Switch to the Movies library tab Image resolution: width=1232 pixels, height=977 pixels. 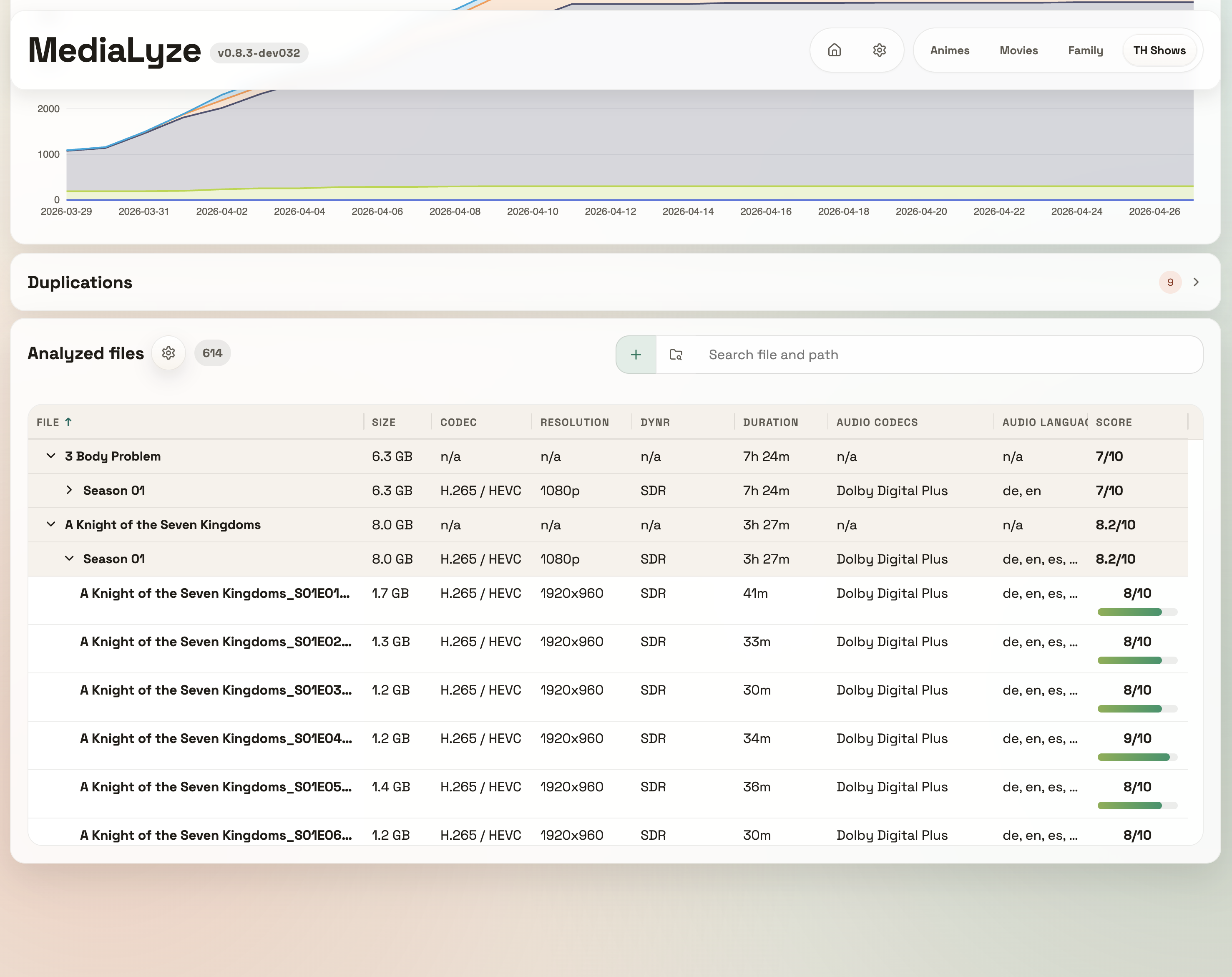click(x=1018, y=50)
